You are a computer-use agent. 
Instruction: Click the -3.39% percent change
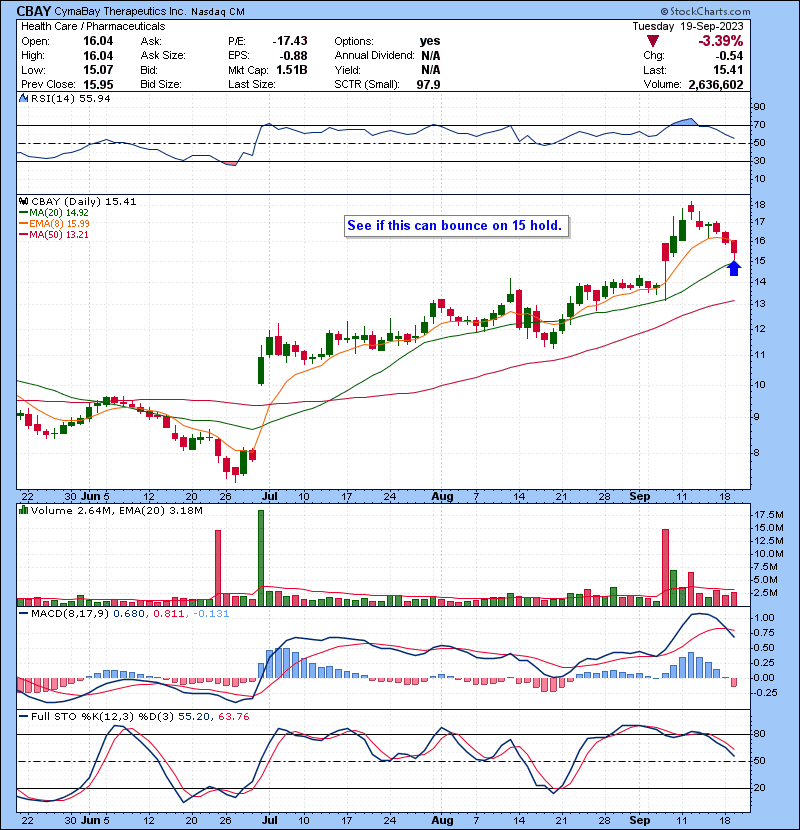pos(721,41)
